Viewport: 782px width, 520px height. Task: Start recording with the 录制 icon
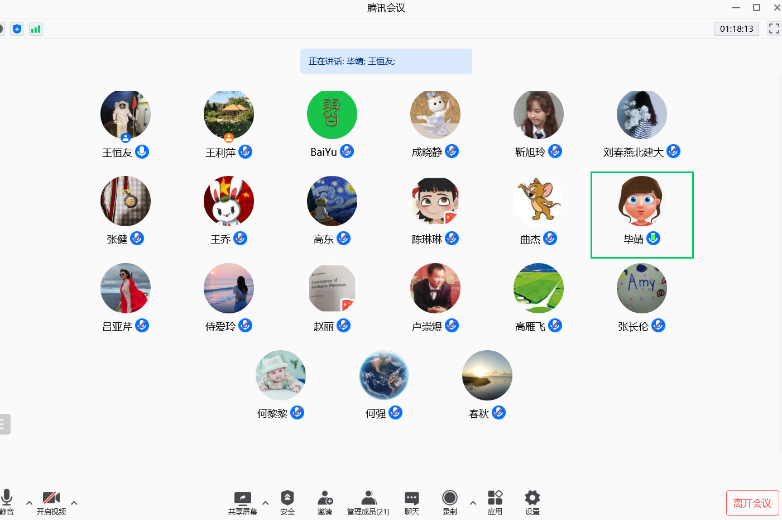(x=450, y=501)
